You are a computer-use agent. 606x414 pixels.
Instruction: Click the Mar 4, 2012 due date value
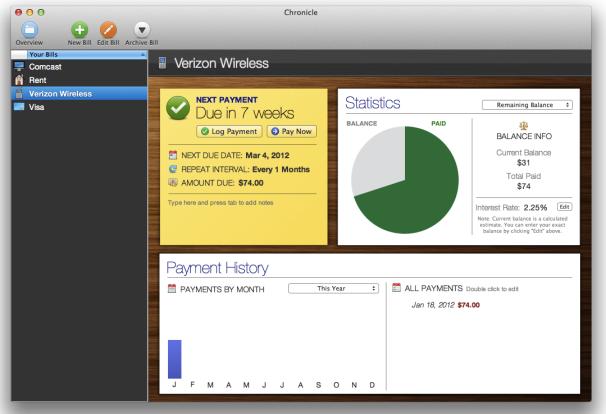[267, 155]
